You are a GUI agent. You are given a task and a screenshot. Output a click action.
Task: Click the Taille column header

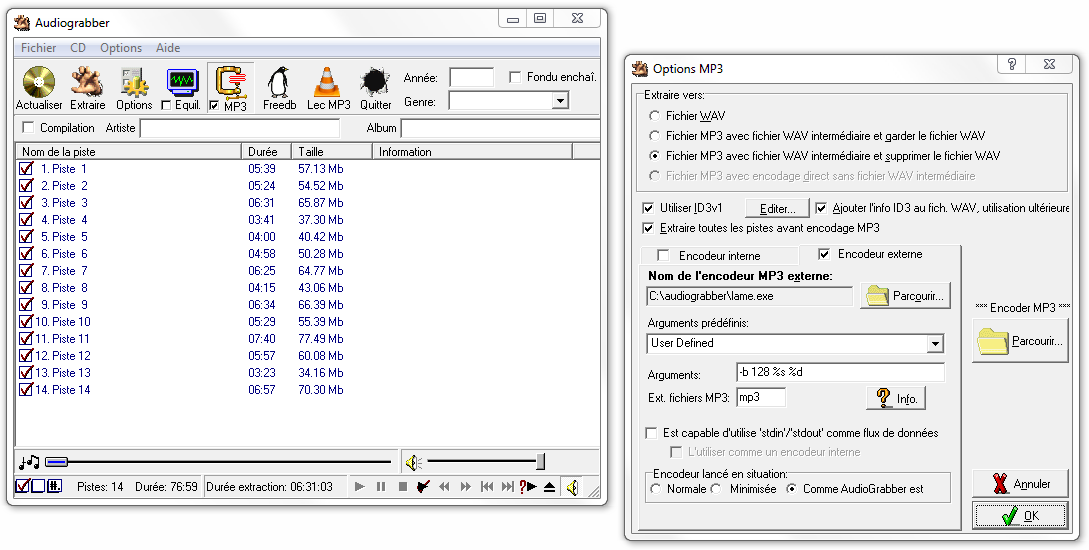tap(332, 151)
